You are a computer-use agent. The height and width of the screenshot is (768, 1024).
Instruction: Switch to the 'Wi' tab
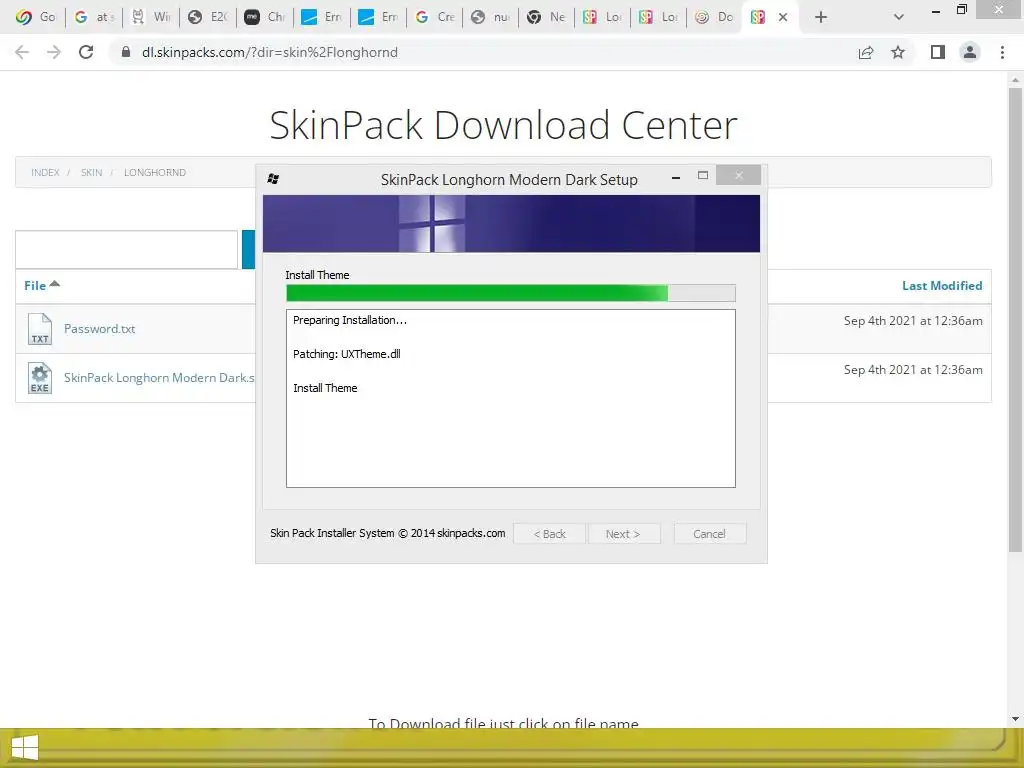tap(152, 17)
